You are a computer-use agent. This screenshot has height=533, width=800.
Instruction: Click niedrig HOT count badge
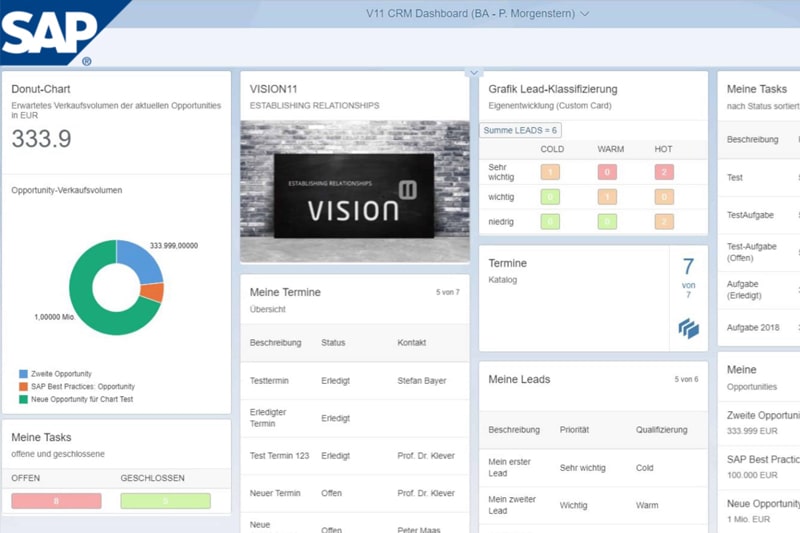tap(664, 222)
